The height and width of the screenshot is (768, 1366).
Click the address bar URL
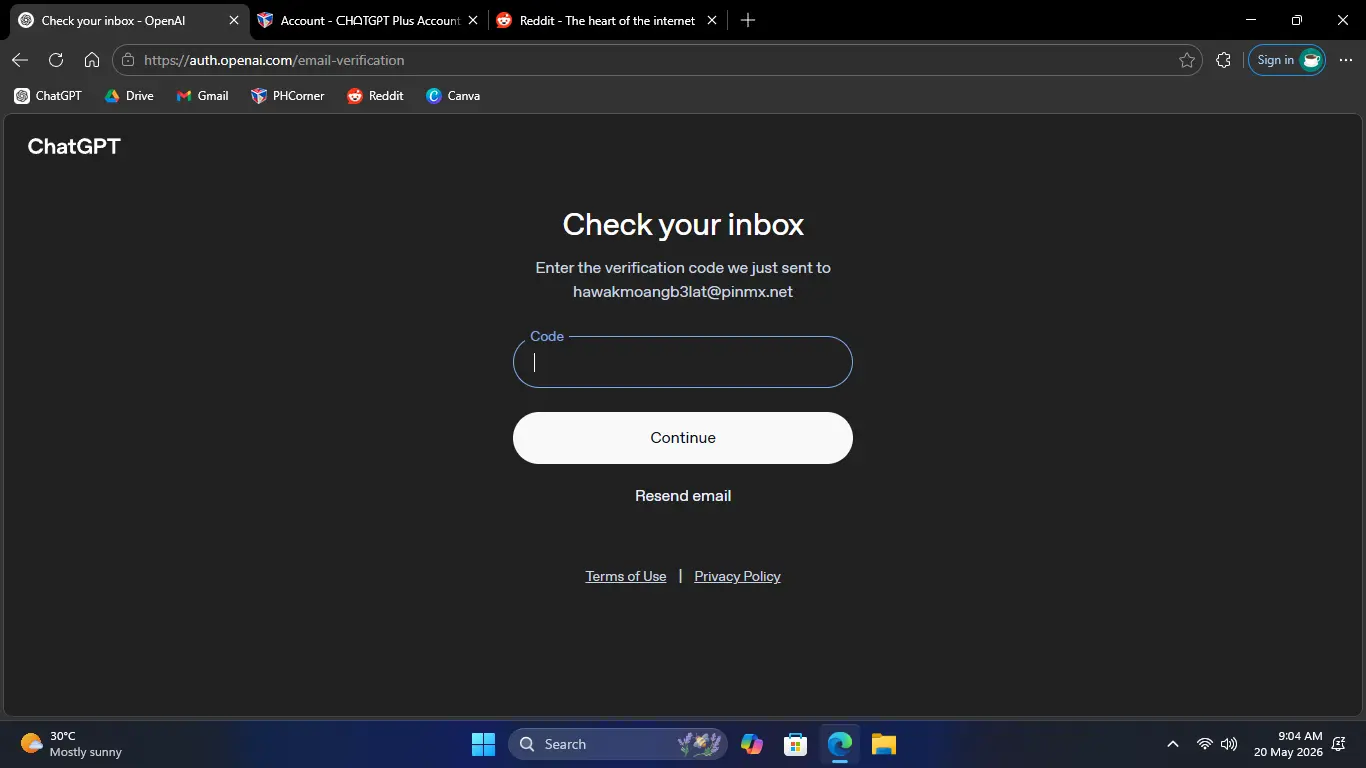click(274, 60)
